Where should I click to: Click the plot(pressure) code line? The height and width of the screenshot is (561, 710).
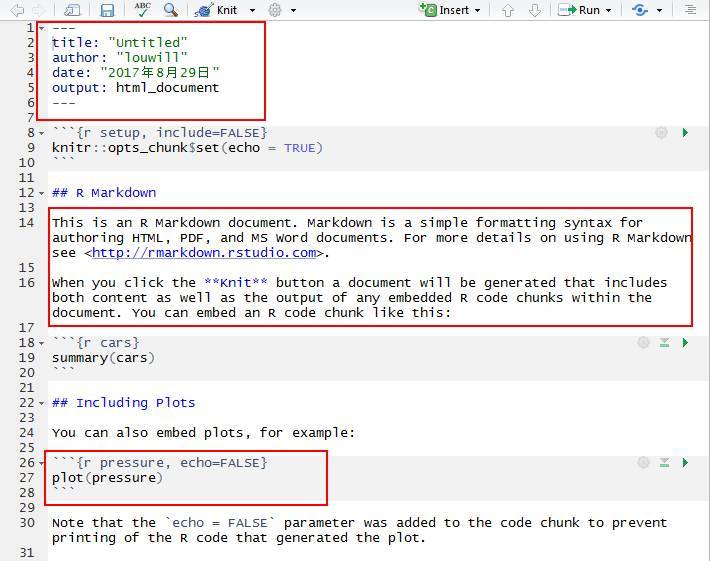[107, 478]
